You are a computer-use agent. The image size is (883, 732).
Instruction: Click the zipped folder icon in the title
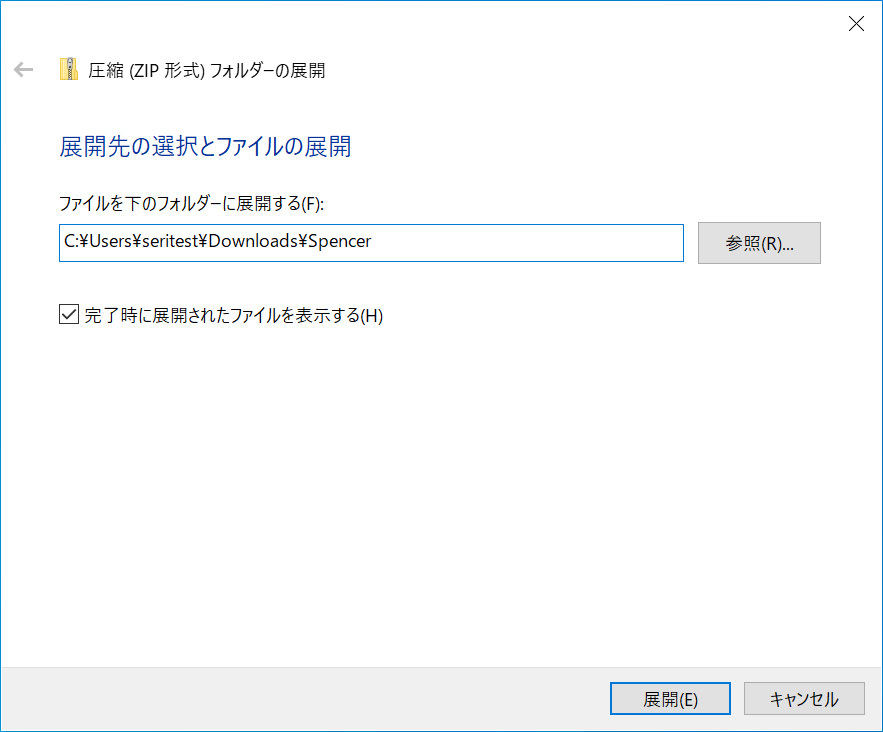click(x=69, y=69)
